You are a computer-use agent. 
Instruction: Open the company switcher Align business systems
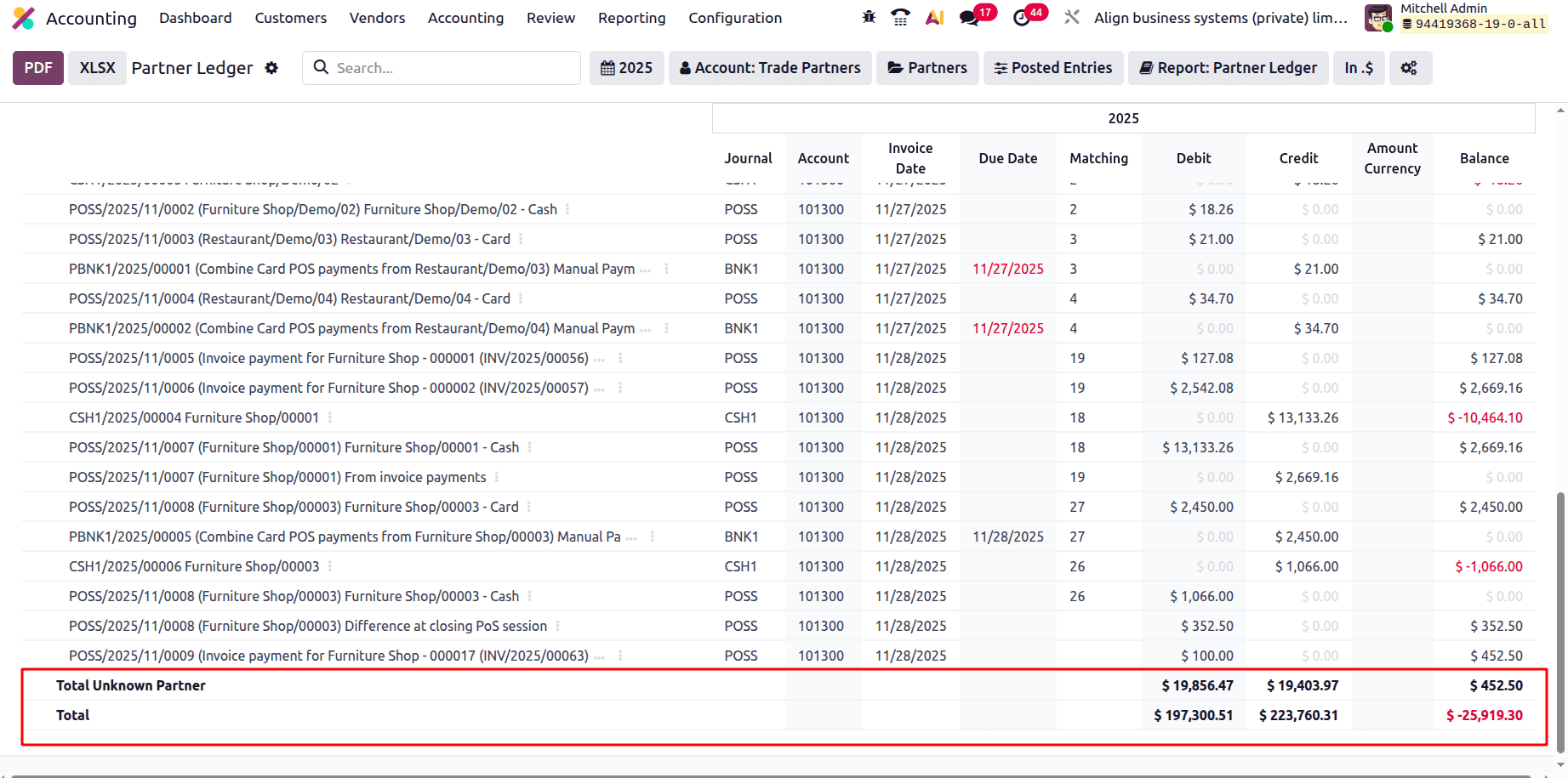click(x=1221, y=18)
